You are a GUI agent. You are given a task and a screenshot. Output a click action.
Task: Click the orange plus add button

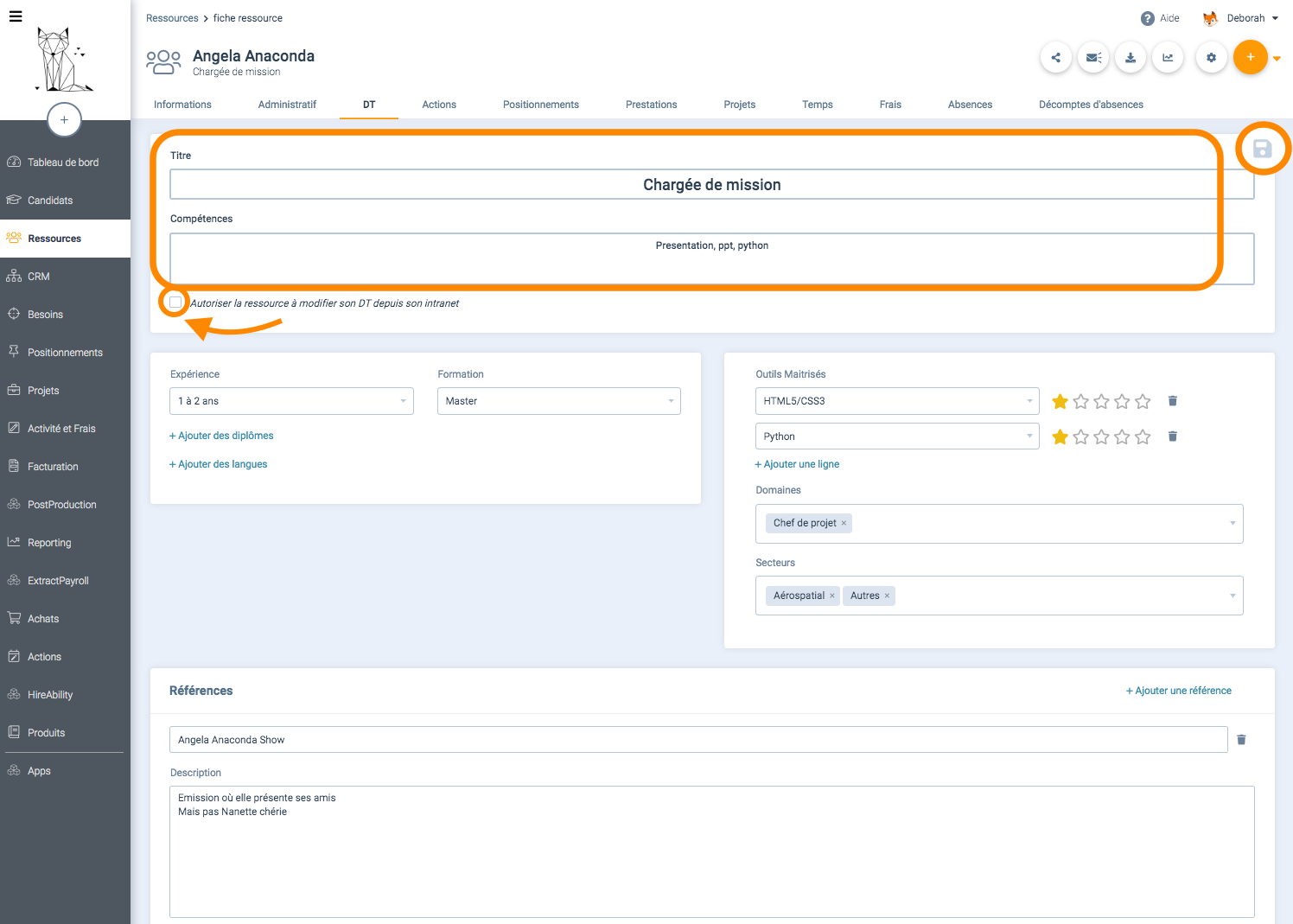(x=1250, y=57)
